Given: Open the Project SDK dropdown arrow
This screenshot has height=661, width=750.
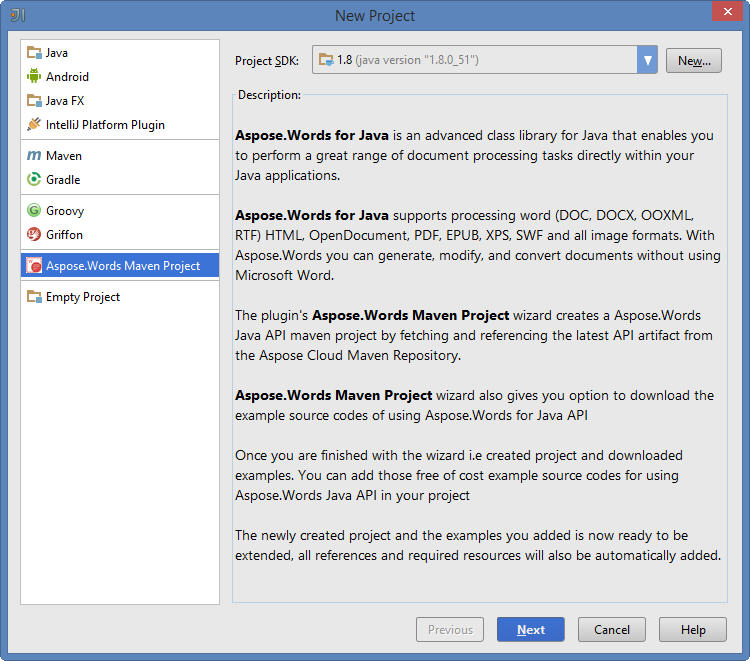Looking at the screenshot, I should click(x=647, y=60).
